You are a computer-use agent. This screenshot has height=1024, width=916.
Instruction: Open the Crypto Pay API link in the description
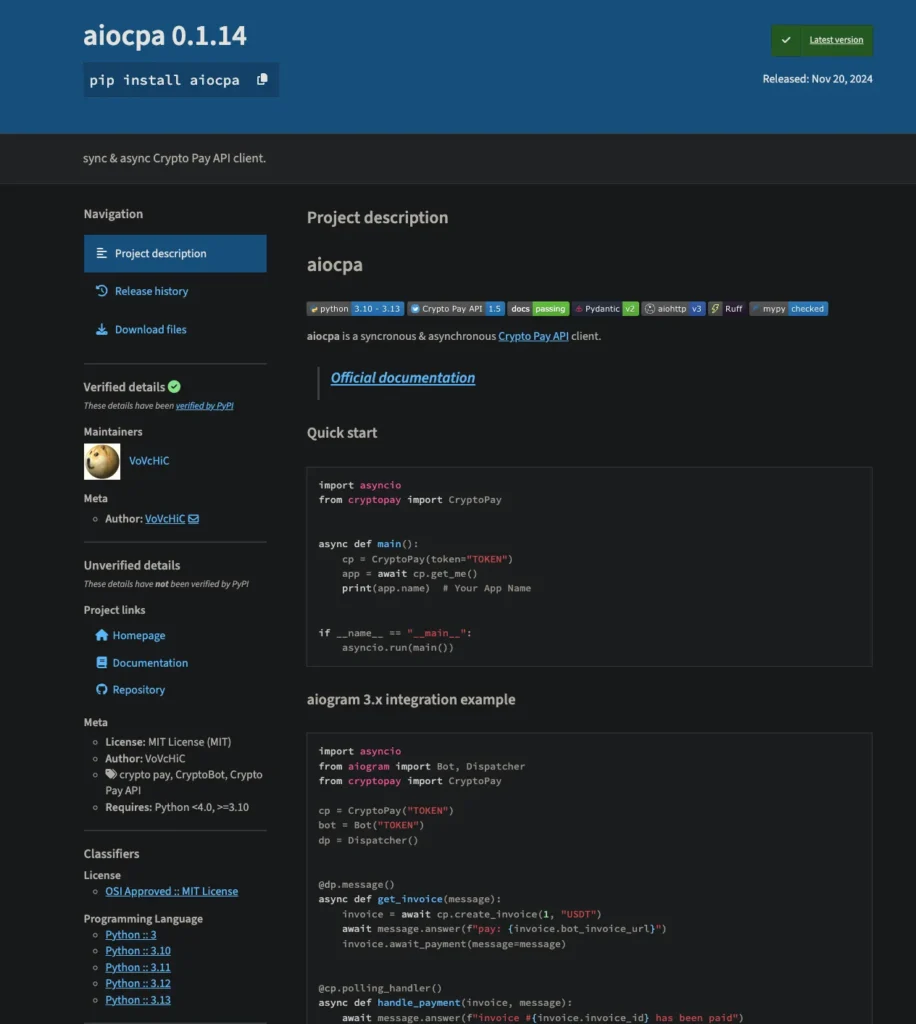coord(533,336)
